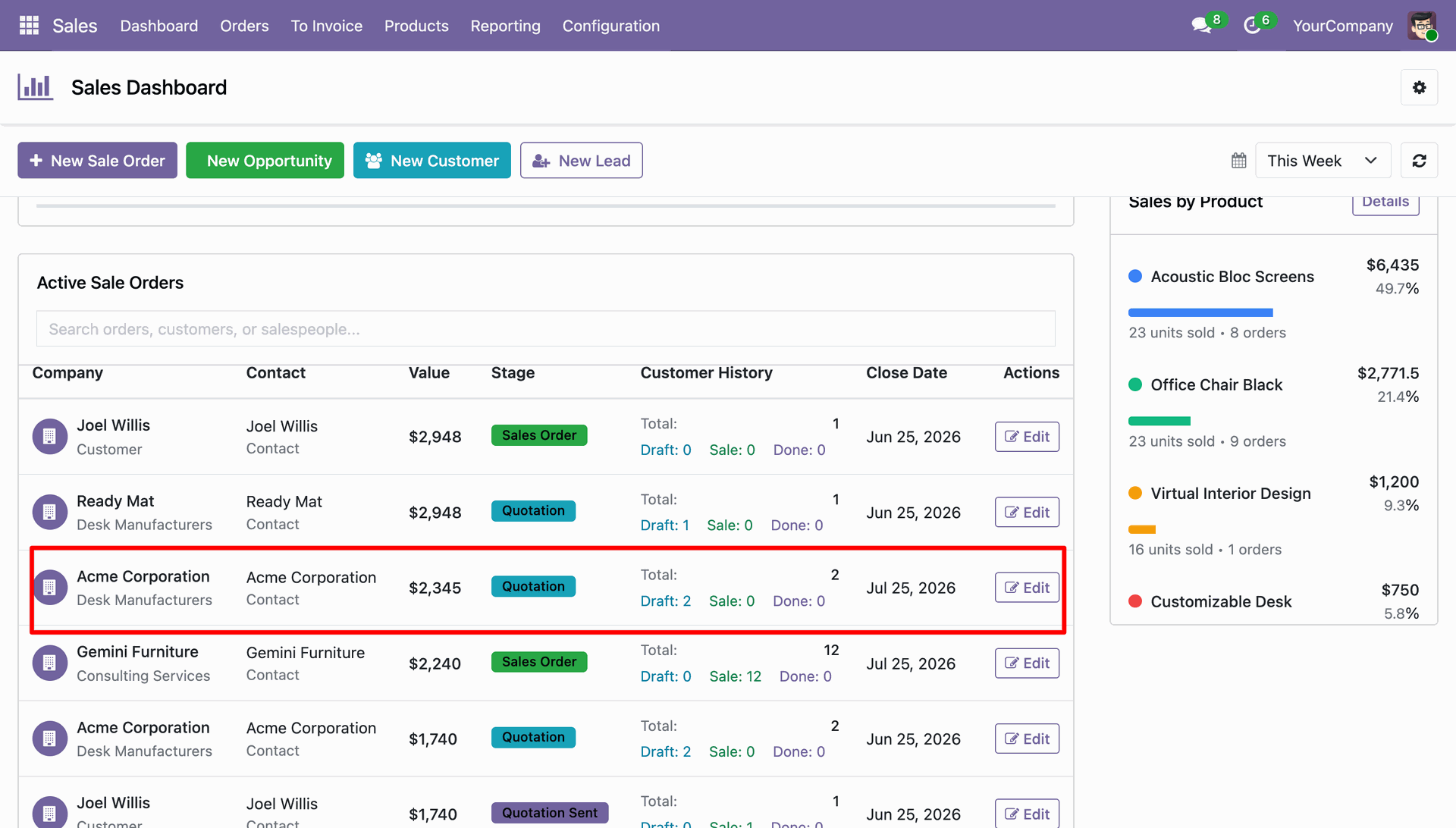The width and height of the screenshot is (1456, 828).
Task: Click the Sales Dashboard bar chart icon
Action: pyautogui.click(x=35, y=87)
